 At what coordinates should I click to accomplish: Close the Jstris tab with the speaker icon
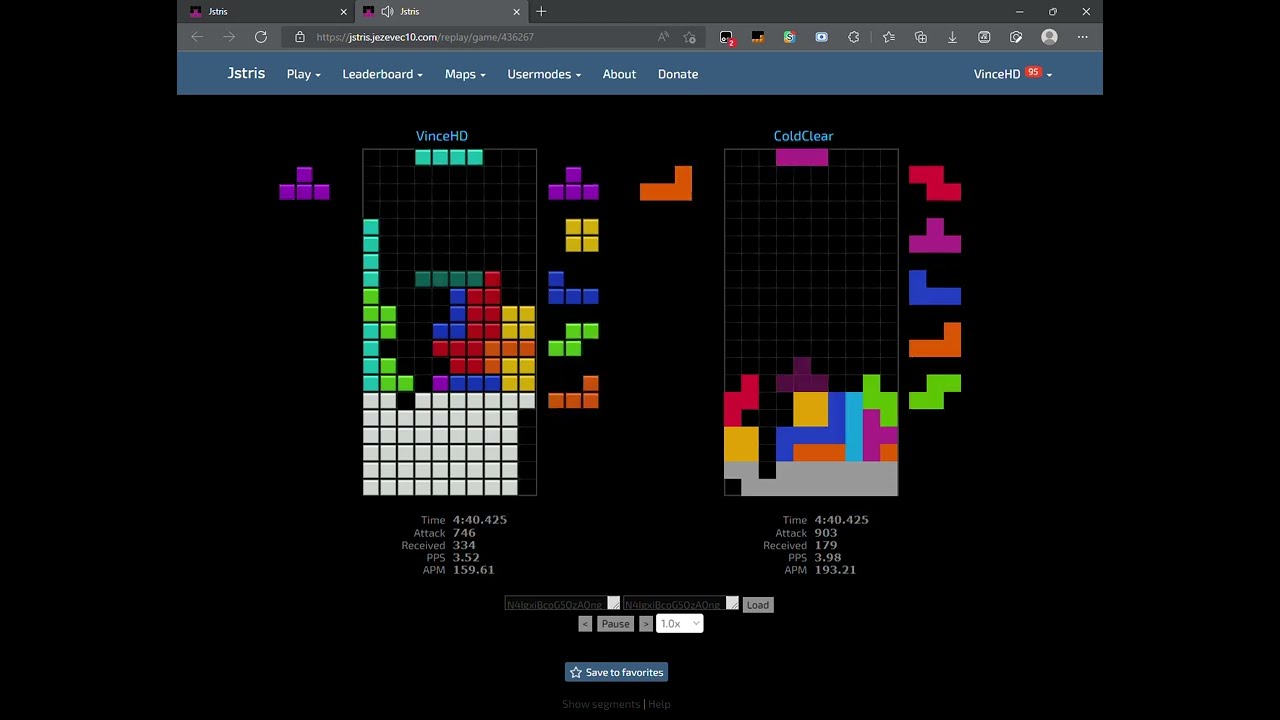(x=517, y=12)
